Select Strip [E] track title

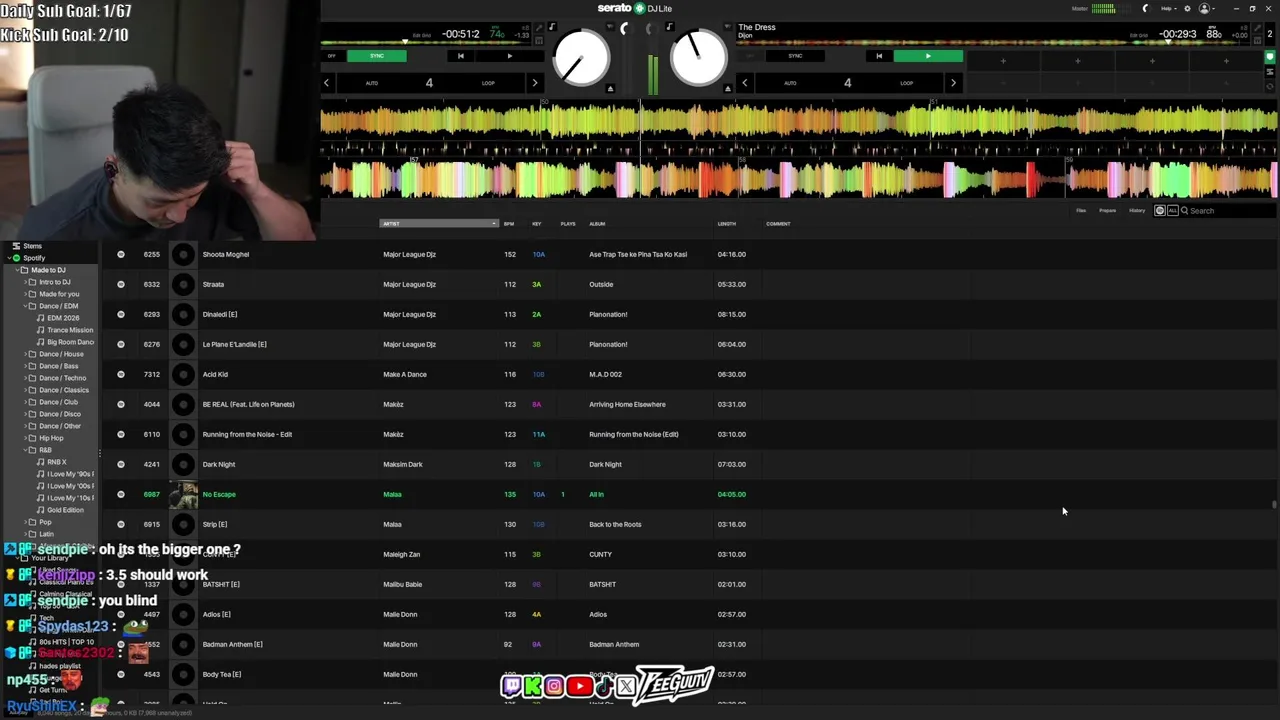point(215,524)
